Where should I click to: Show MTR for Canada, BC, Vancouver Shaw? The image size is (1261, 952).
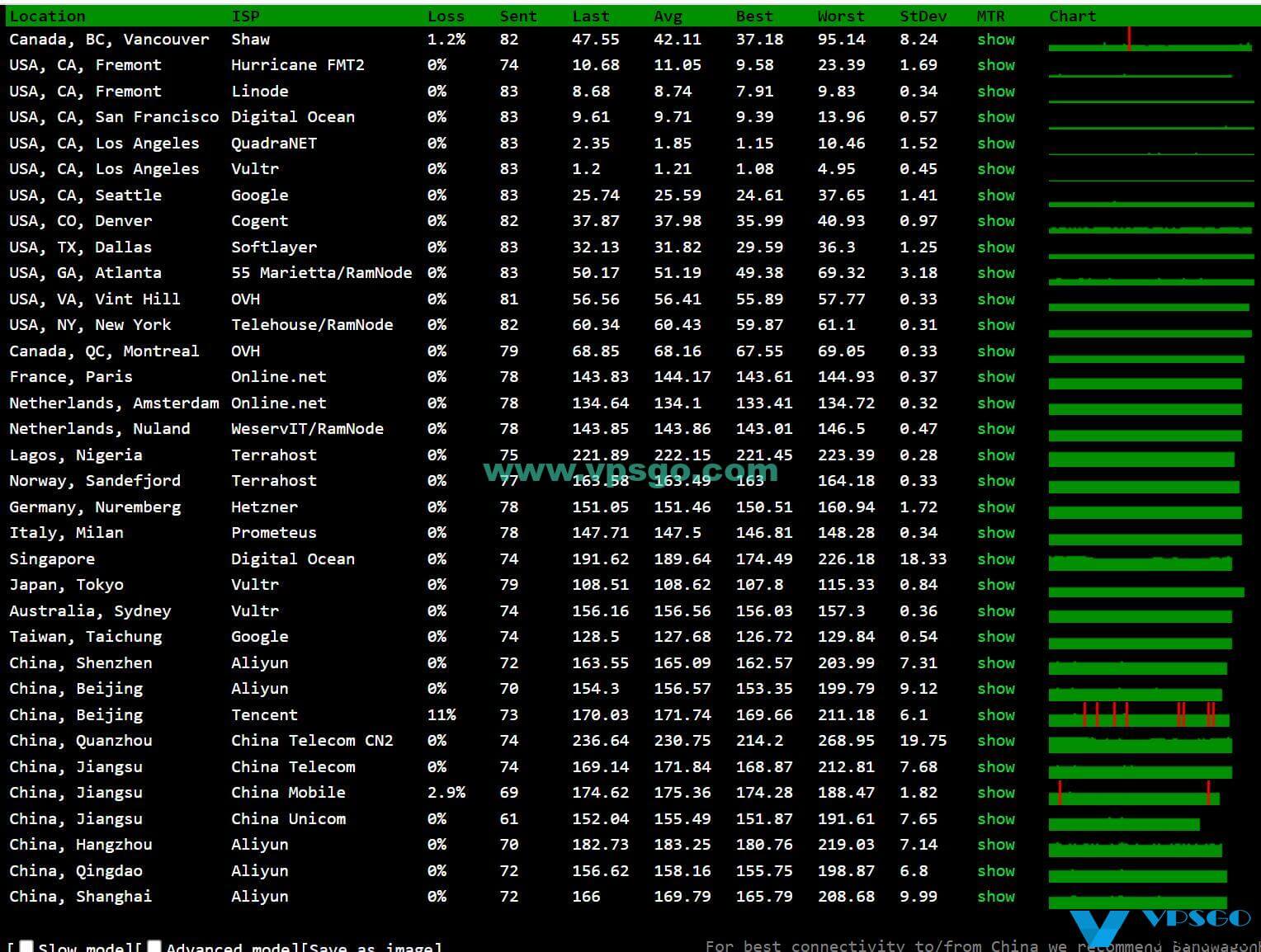click(996, 40)
